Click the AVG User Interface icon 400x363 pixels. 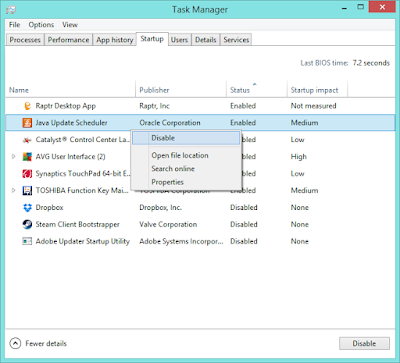27,157
